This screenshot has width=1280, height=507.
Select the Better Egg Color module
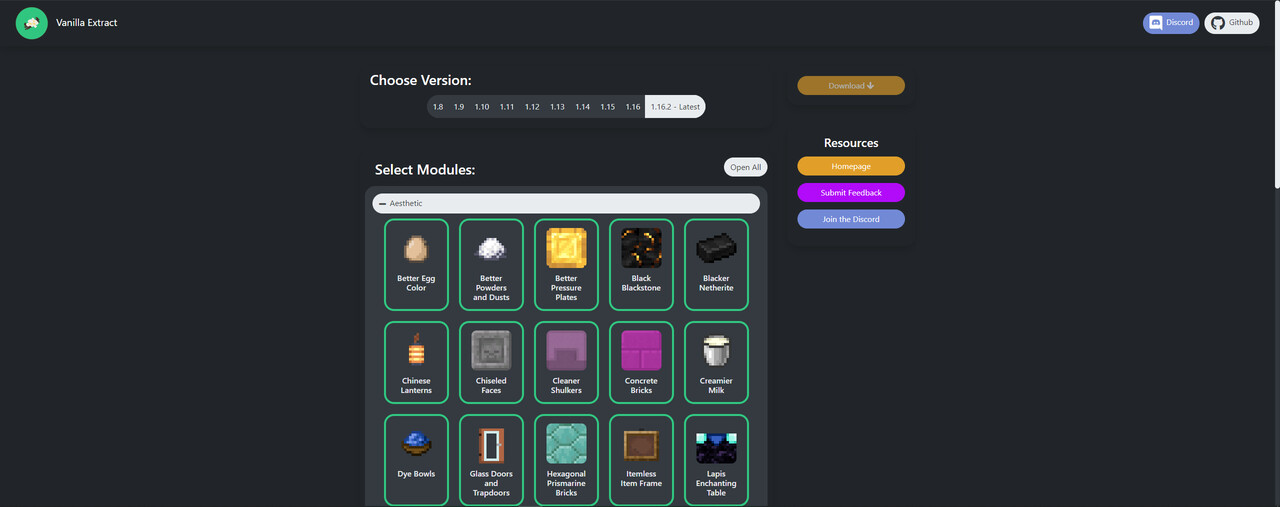coord(416,265)
